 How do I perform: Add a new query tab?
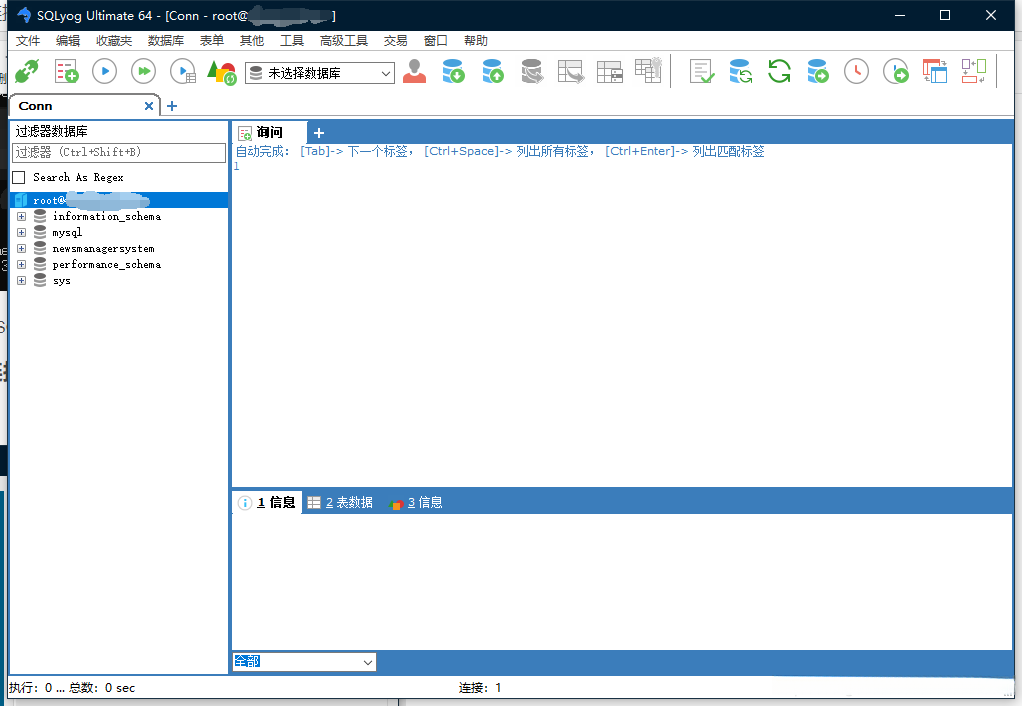pyautogui.click(x=319, y=133)
